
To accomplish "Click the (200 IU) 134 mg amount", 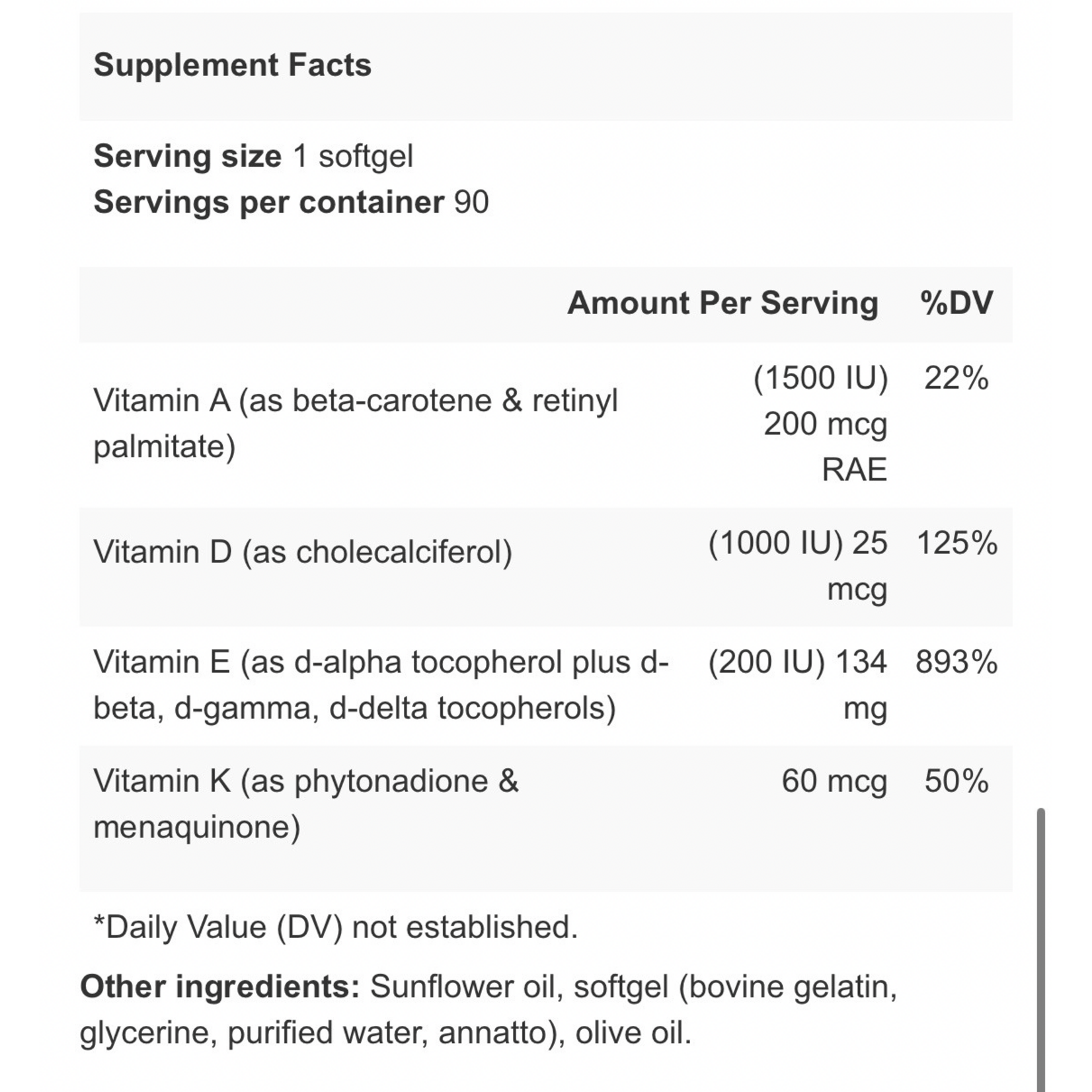I will click(x=798, y=685).
